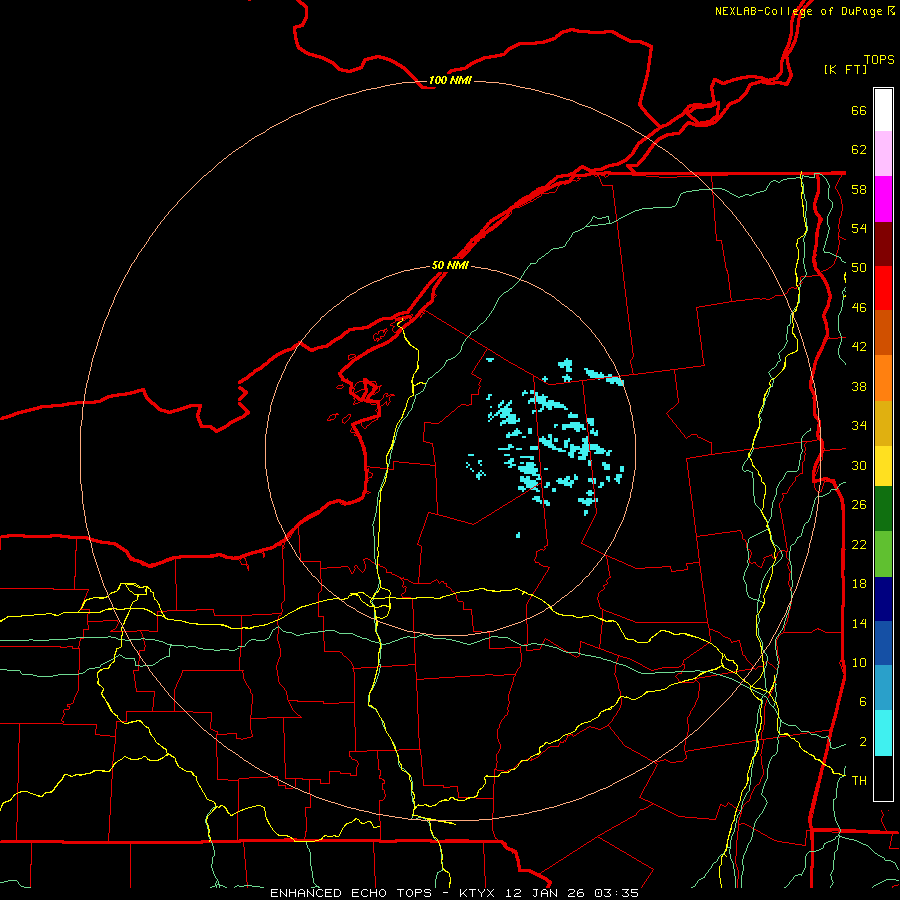
Task: Select the bright red 46-50 kft swatch
Action: pos(883,288)
